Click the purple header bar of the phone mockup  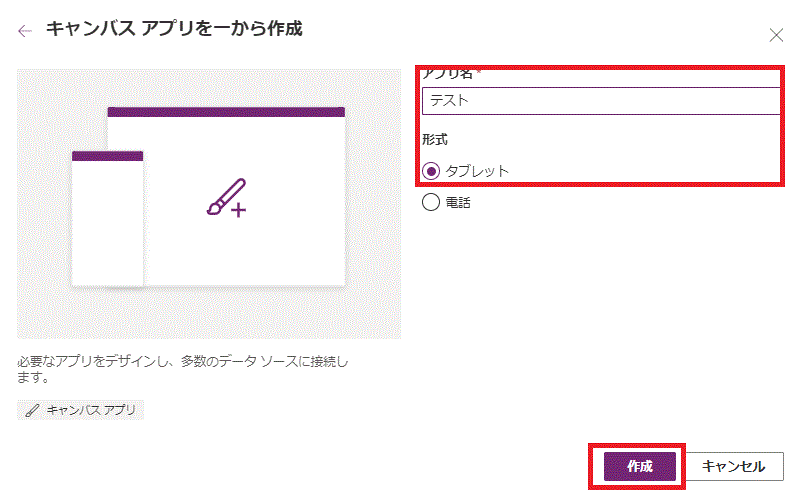pos(107,156)
